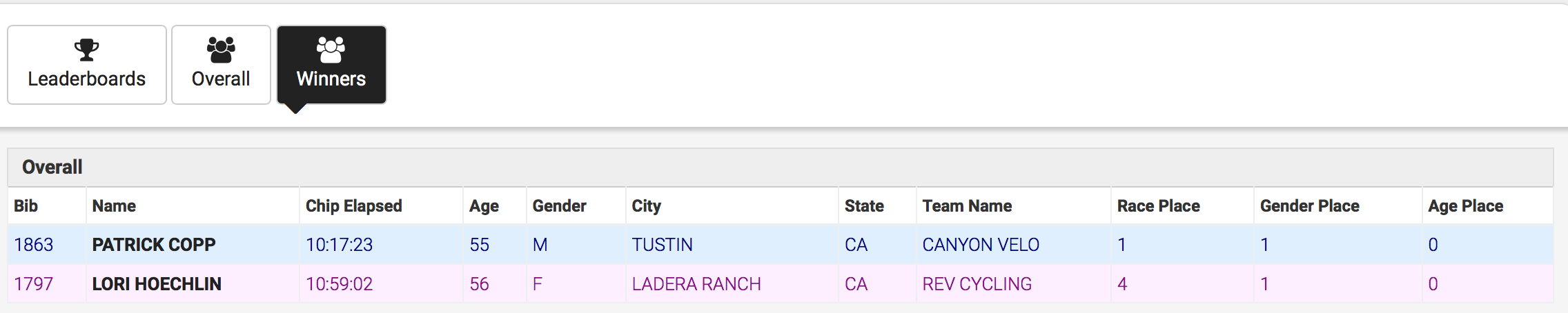Click the Overall group icon
1568x313 pixels.
(x=221, y=50)
